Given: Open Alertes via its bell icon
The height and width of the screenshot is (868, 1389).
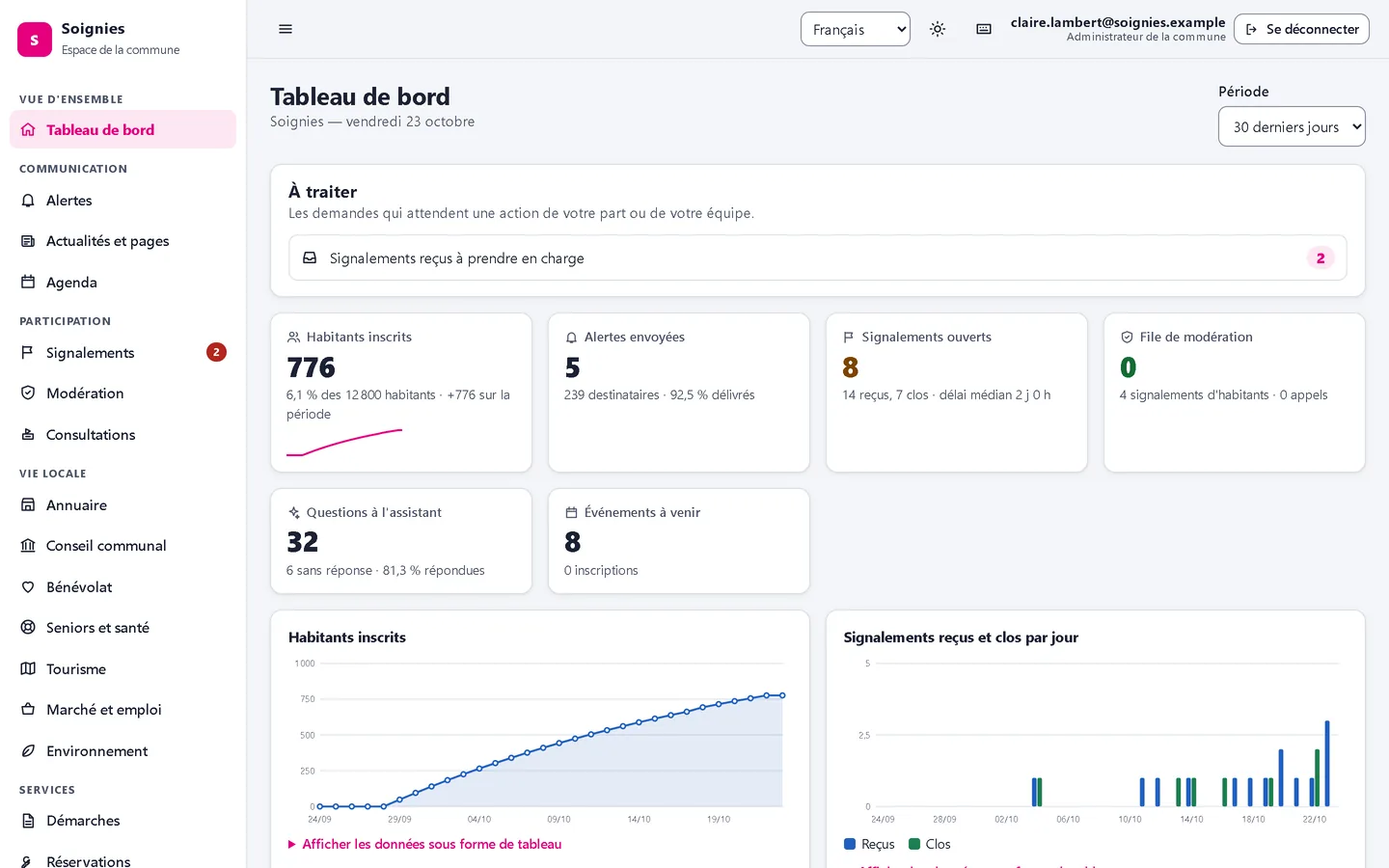Looking at the screenshot, I should pos(28,201).
